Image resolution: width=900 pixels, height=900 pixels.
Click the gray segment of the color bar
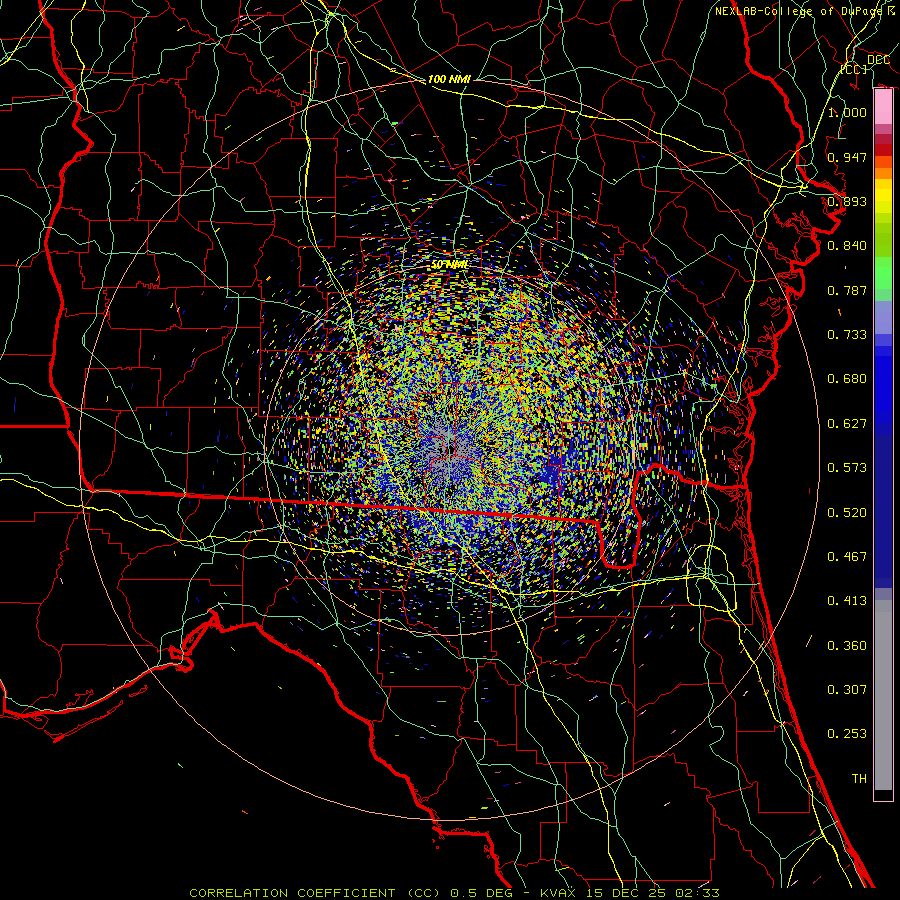point(883,695)
